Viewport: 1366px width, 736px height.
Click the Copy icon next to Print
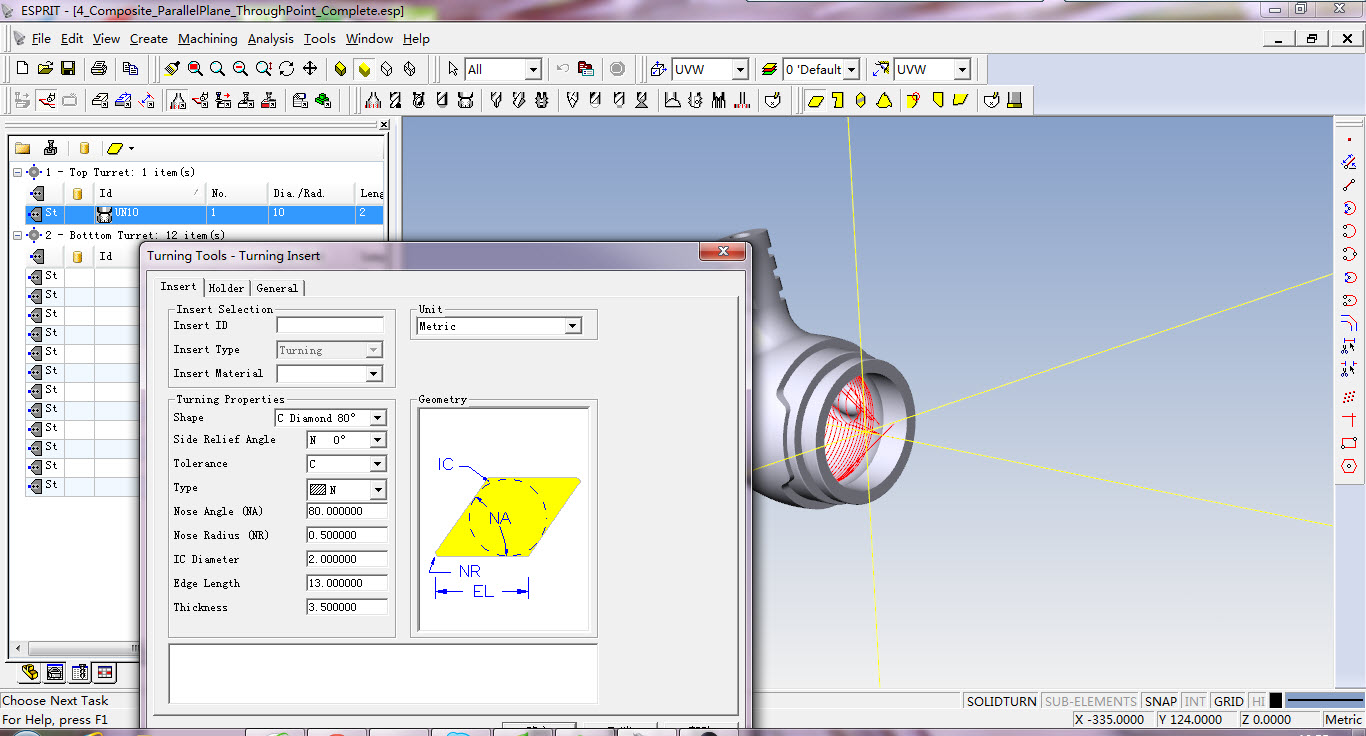pyautogui.click(x=130, y=69)
